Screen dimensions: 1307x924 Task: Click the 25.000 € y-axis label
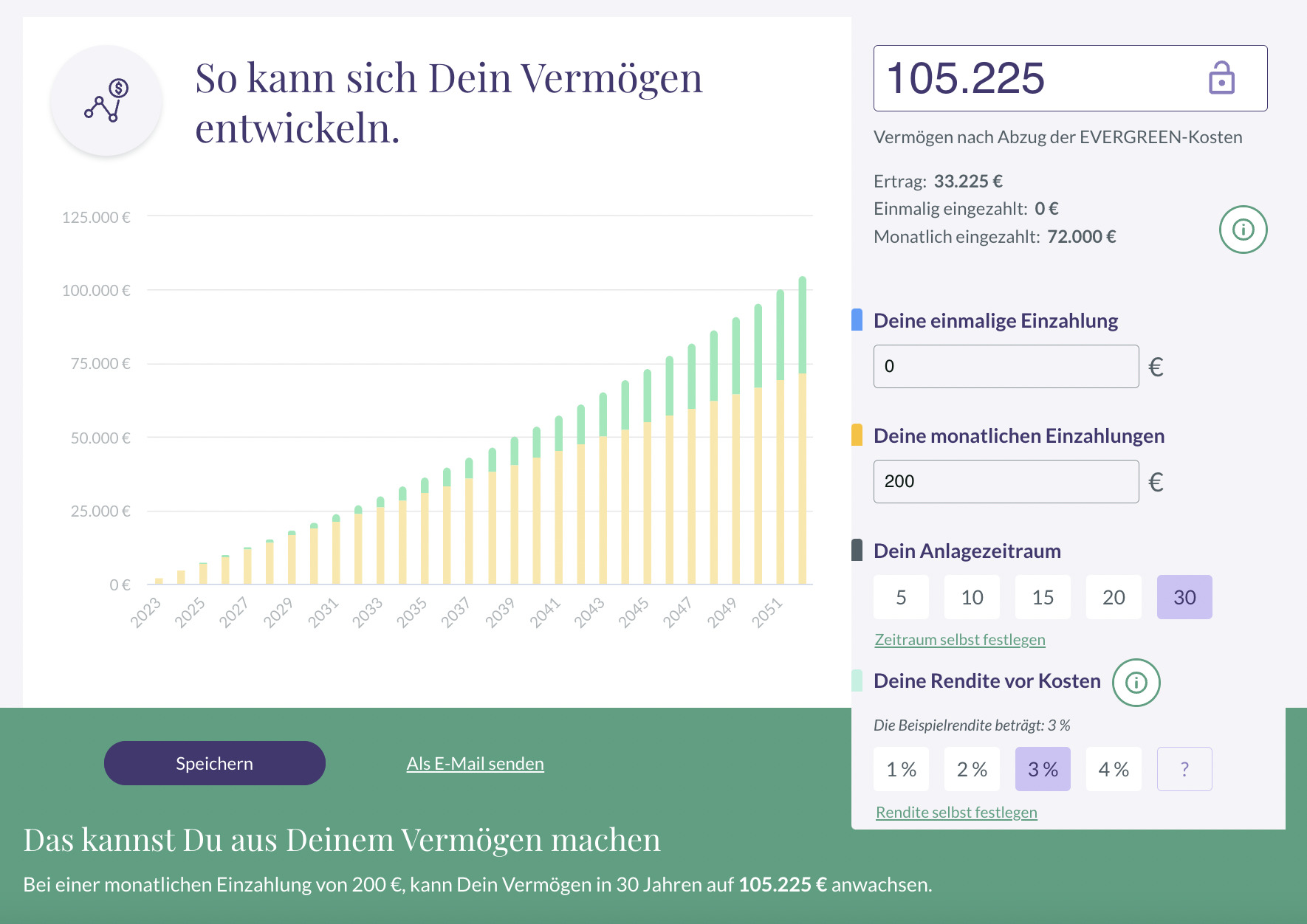click(x=100, y=511)
